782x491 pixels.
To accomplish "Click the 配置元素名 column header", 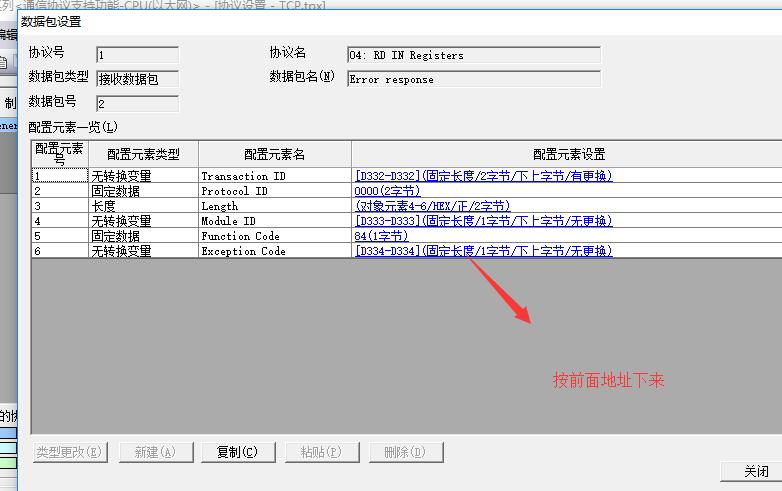I will 275,154.
